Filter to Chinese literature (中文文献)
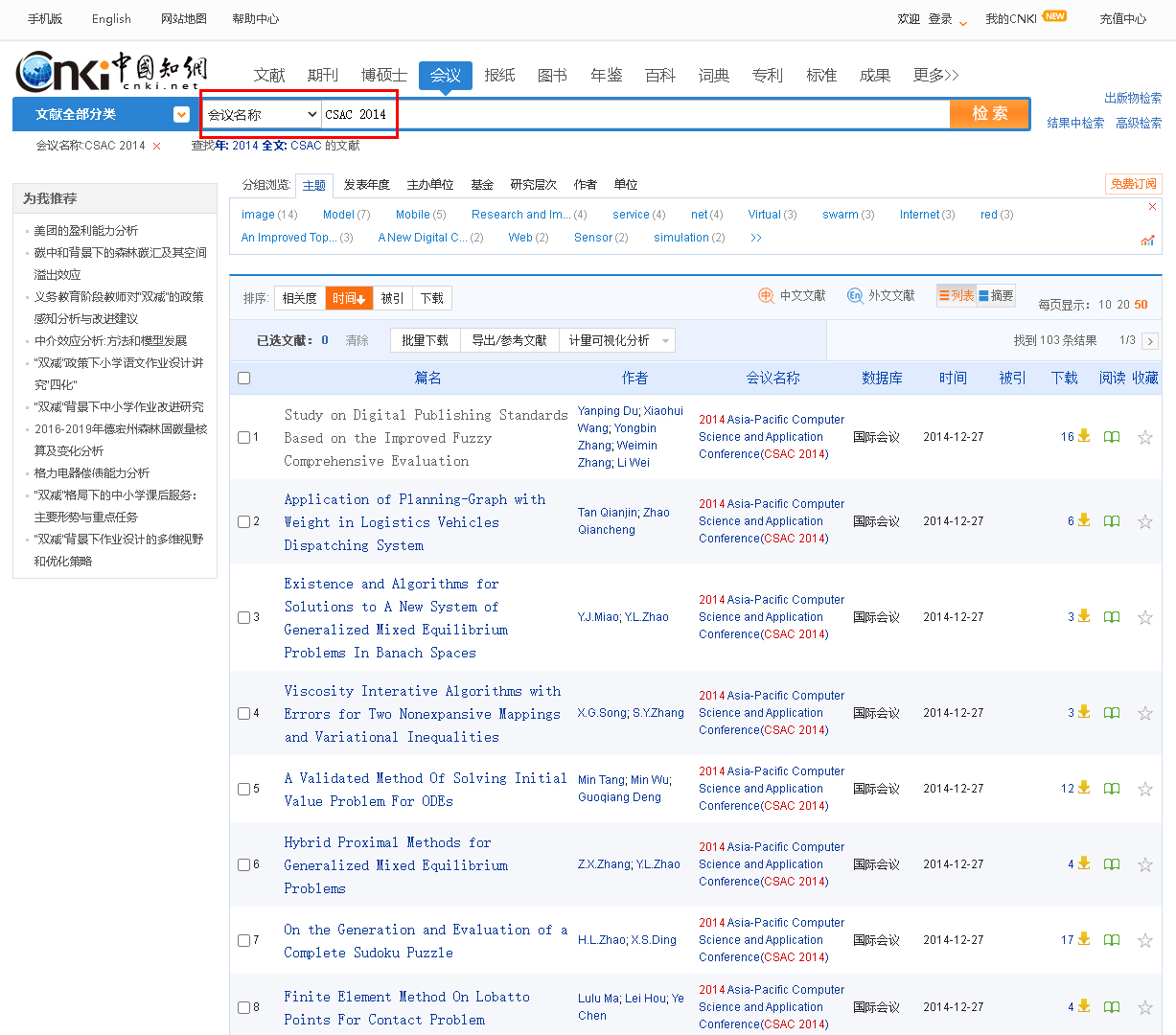This screenshot has width=1176, height=1035. 792,296
